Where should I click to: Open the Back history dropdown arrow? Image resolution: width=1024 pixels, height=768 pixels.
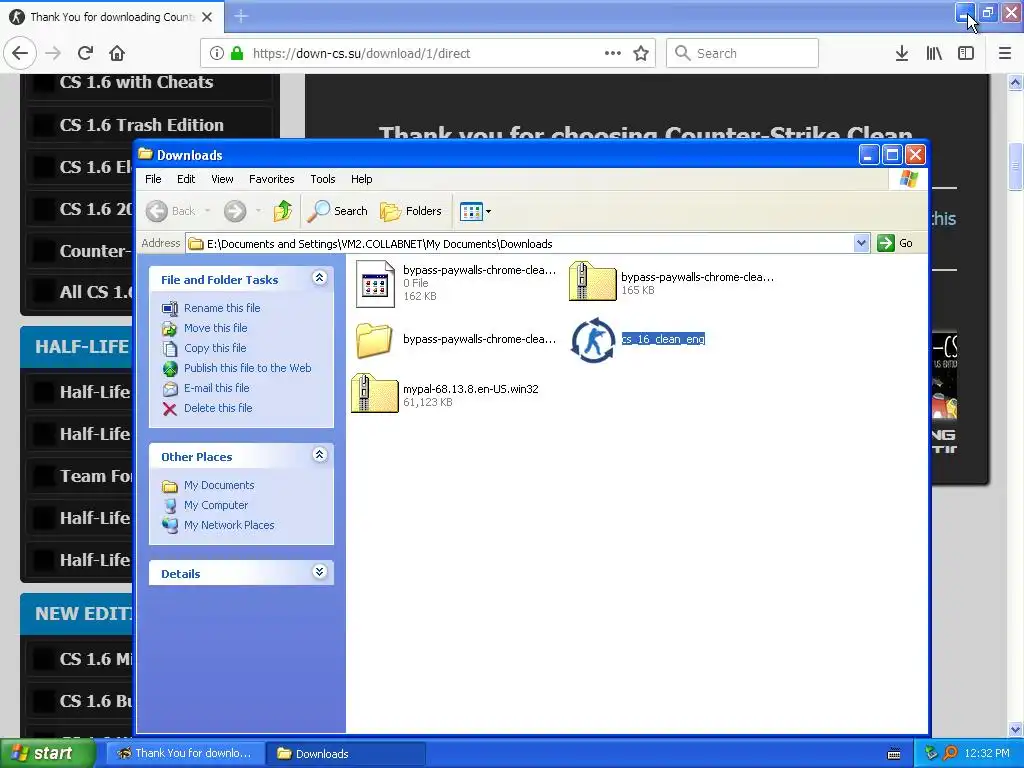click(208, 211)
